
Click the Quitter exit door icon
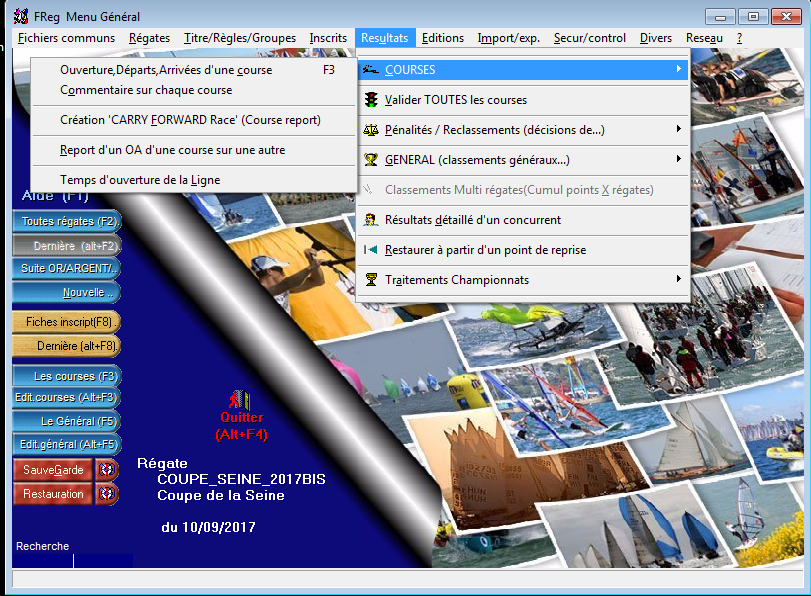[240, 399]
